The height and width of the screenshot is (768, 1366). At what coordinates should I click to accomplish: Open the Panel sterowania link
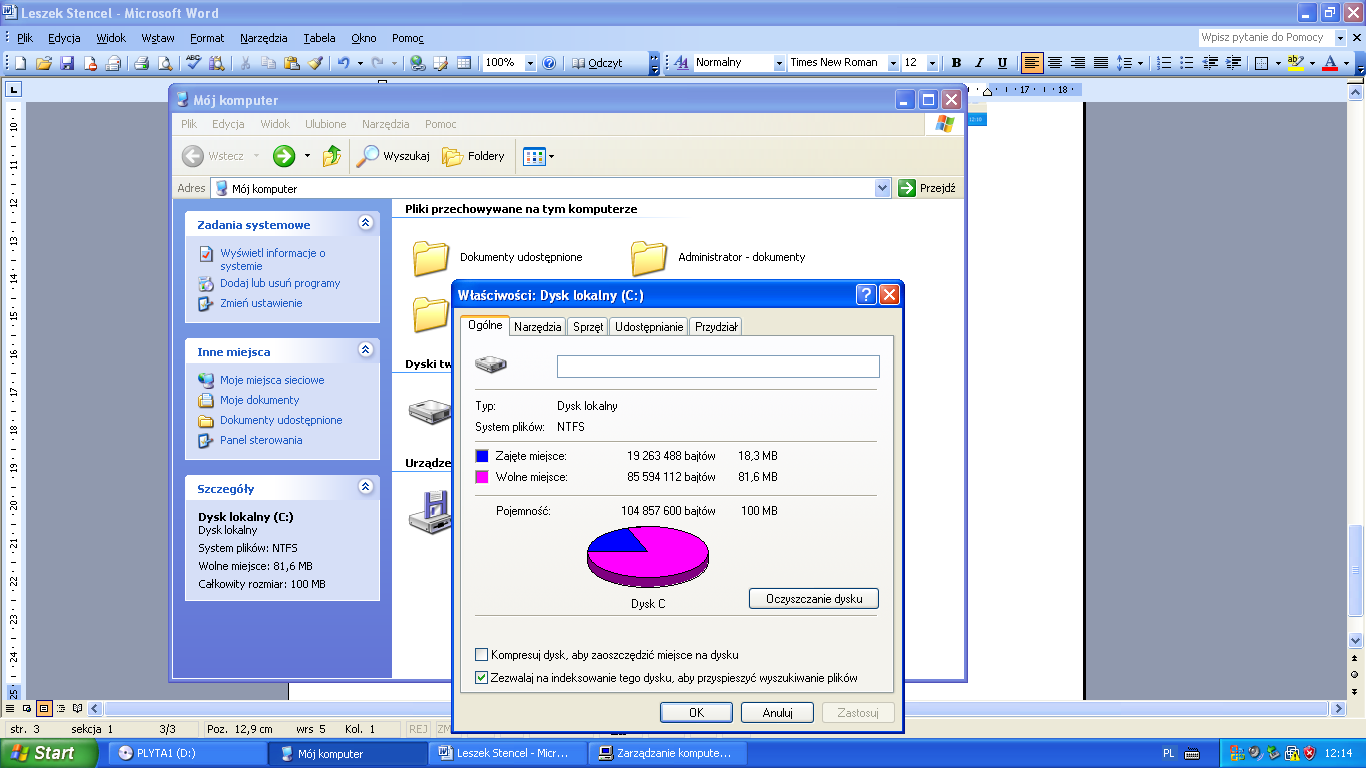point(261,440)
